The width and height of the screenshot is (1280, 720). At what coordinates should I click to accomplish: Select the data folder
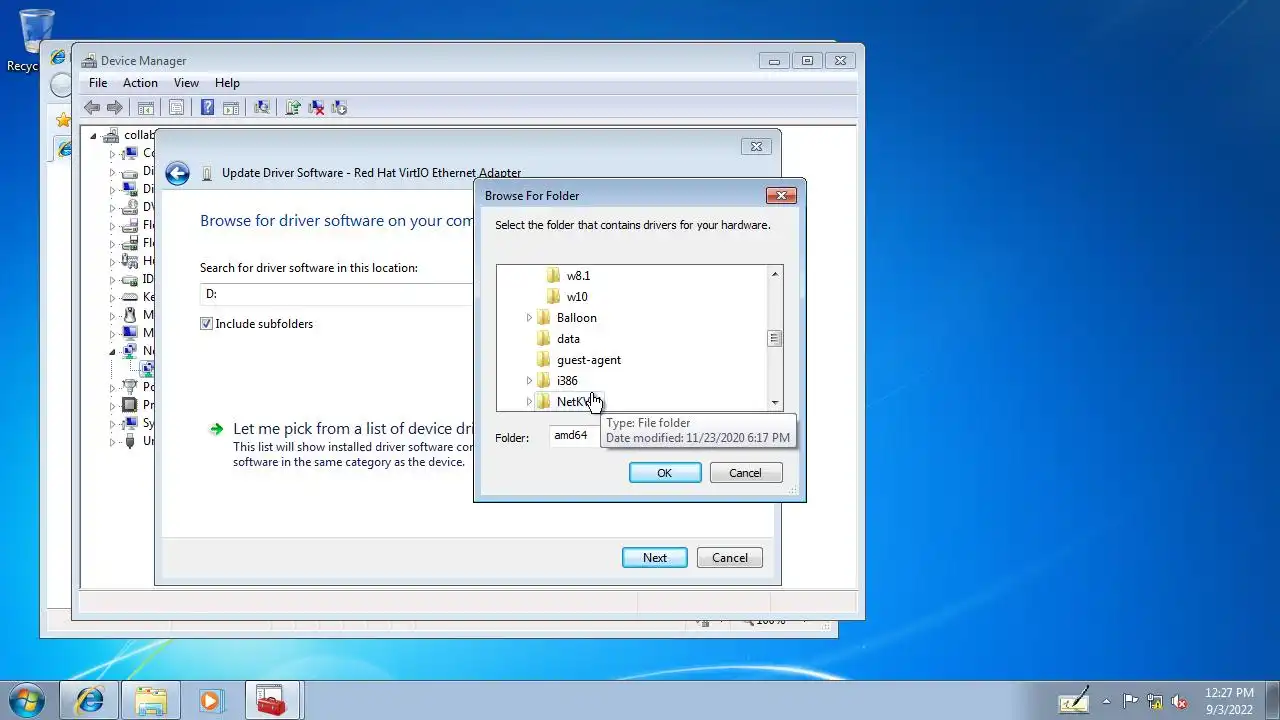coord(568,339)
